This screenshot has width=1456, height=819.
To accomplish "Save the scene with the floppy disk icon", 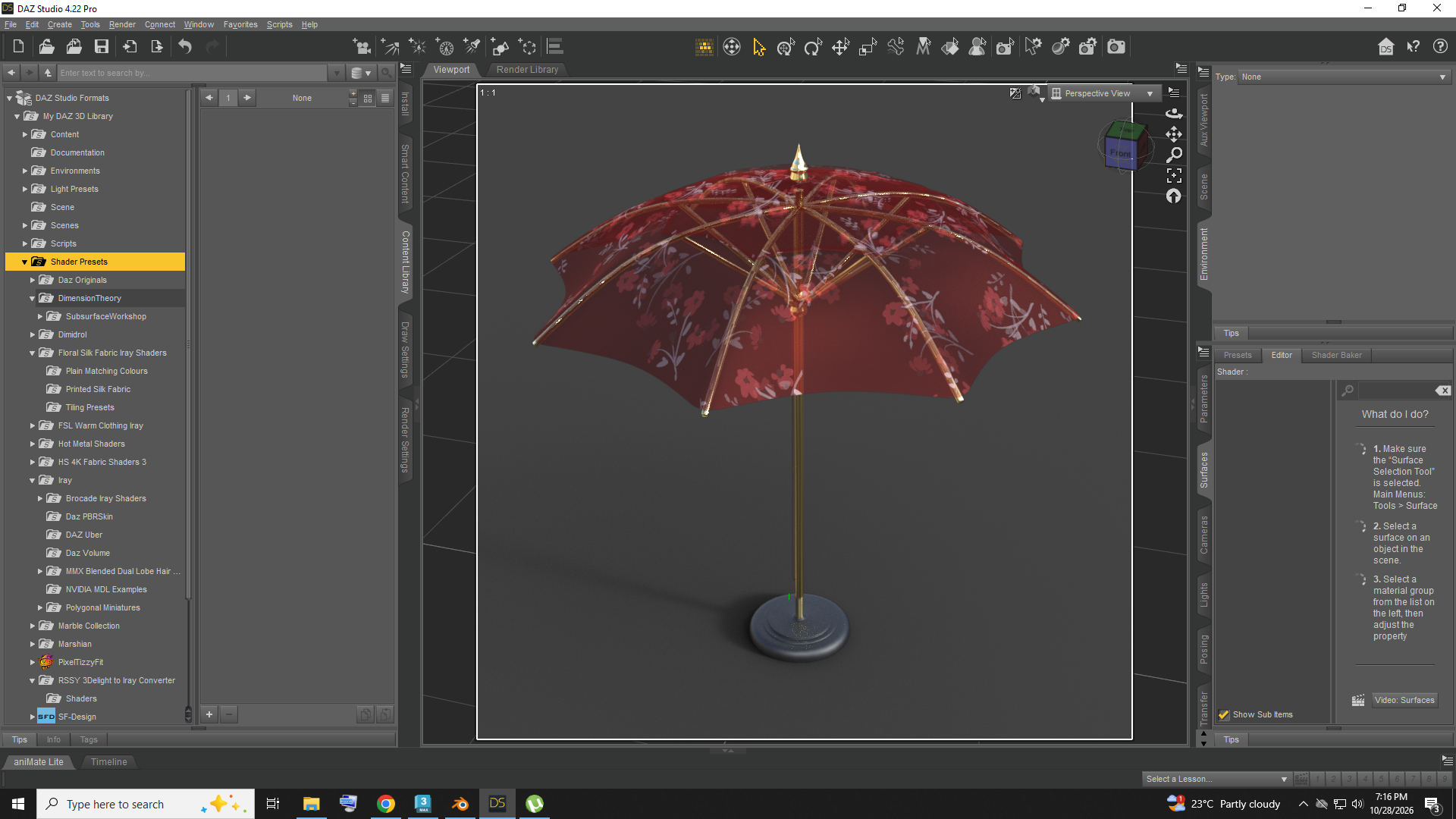I will 101,47.
